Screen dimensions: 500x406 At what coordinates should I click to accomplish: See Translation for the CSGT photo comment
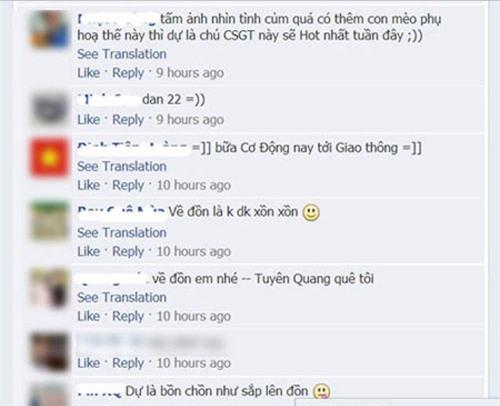coord(122,54)
